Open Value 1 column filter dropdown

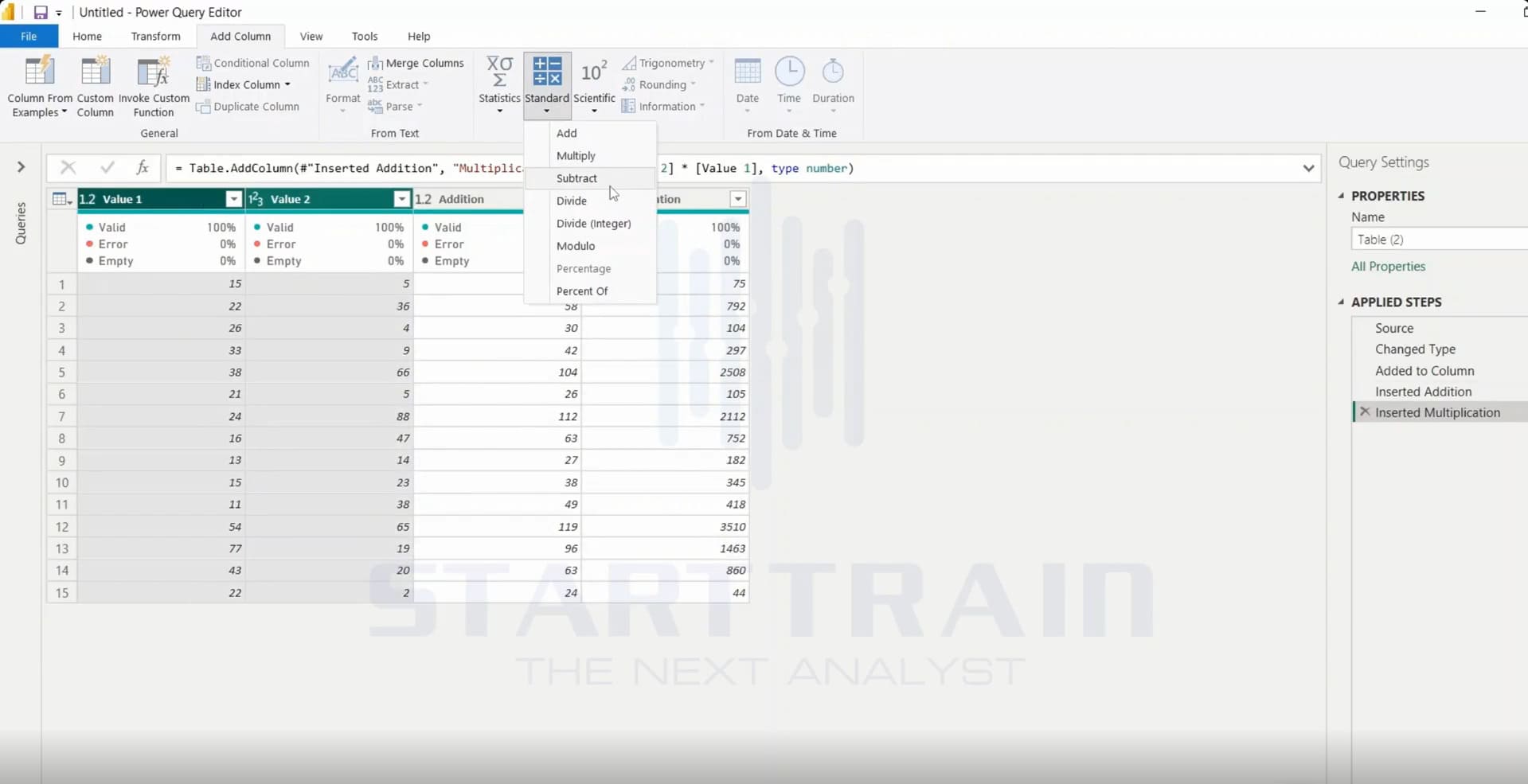[x=233, y=199]
